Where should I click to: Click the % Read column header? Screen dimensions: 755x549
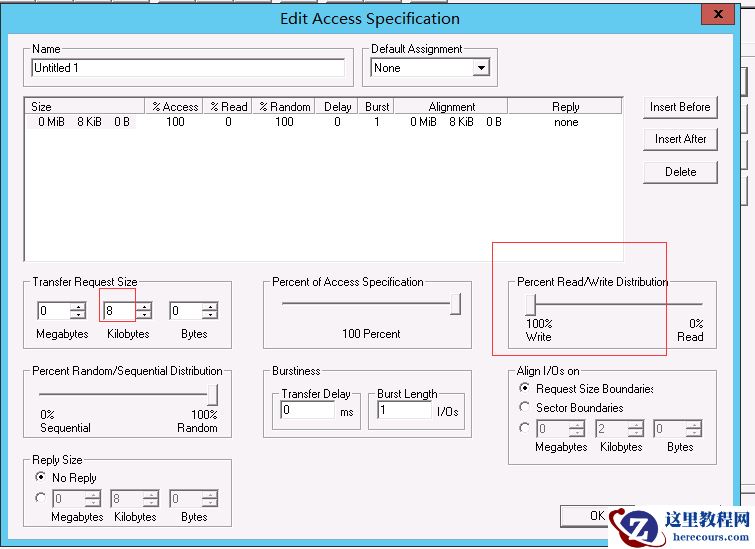228,106
